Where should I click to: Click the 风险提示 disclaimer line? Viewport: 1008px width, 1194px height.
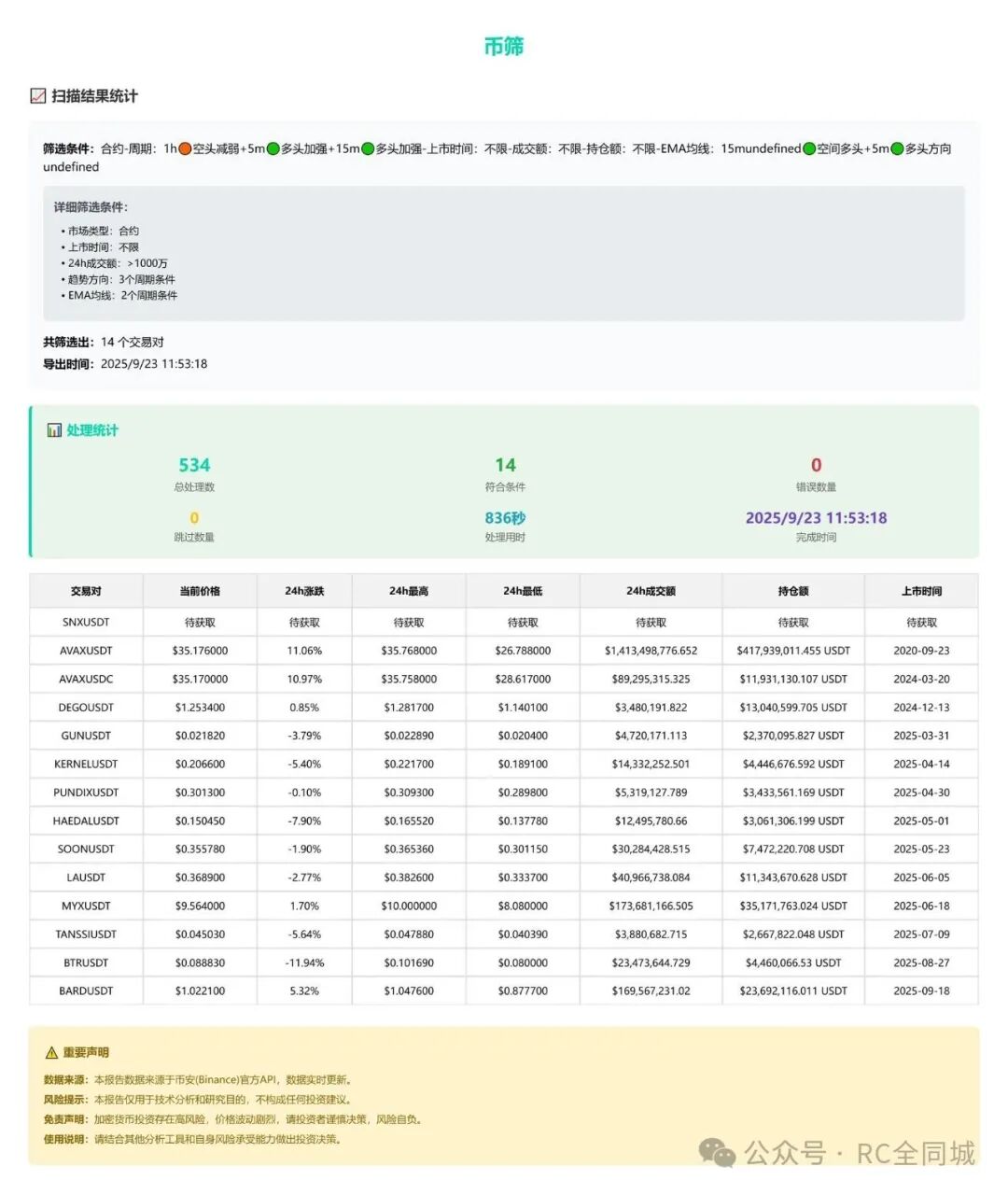point(198,1100)
